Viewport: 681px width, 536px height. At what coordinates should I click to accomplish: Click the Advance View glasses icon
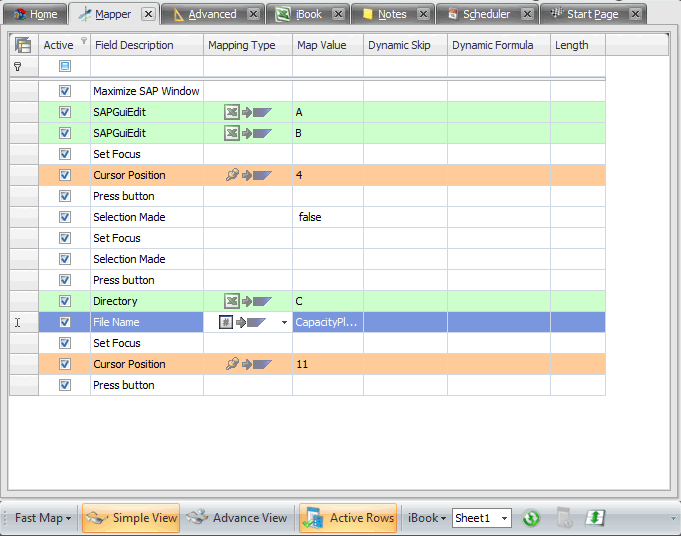pos(197,517)
